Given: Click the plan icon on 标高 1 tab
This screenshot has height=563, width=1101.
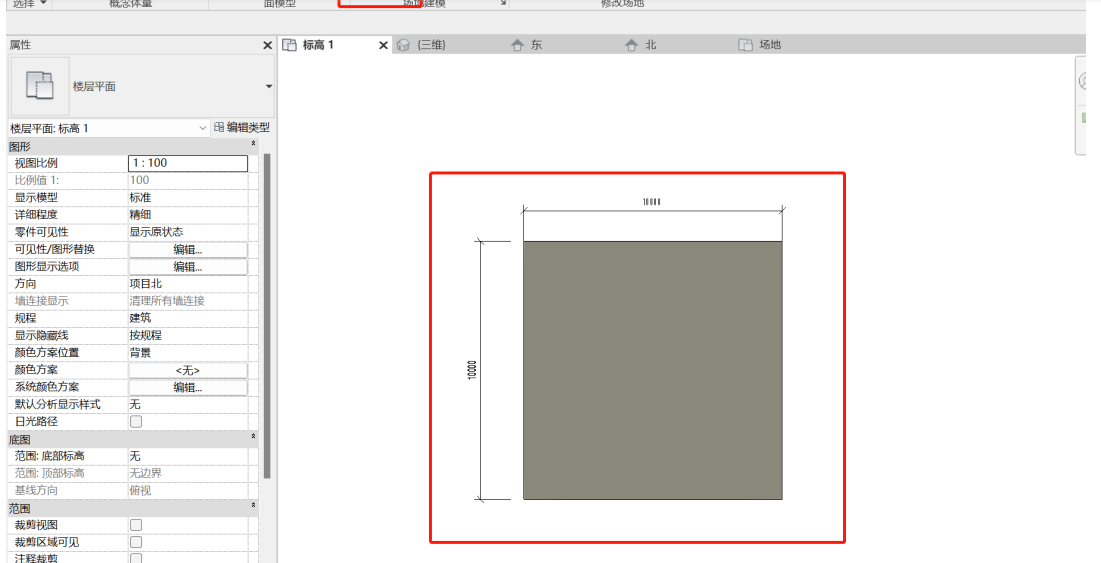Looking at the screenshot, I should click(289, 46).
